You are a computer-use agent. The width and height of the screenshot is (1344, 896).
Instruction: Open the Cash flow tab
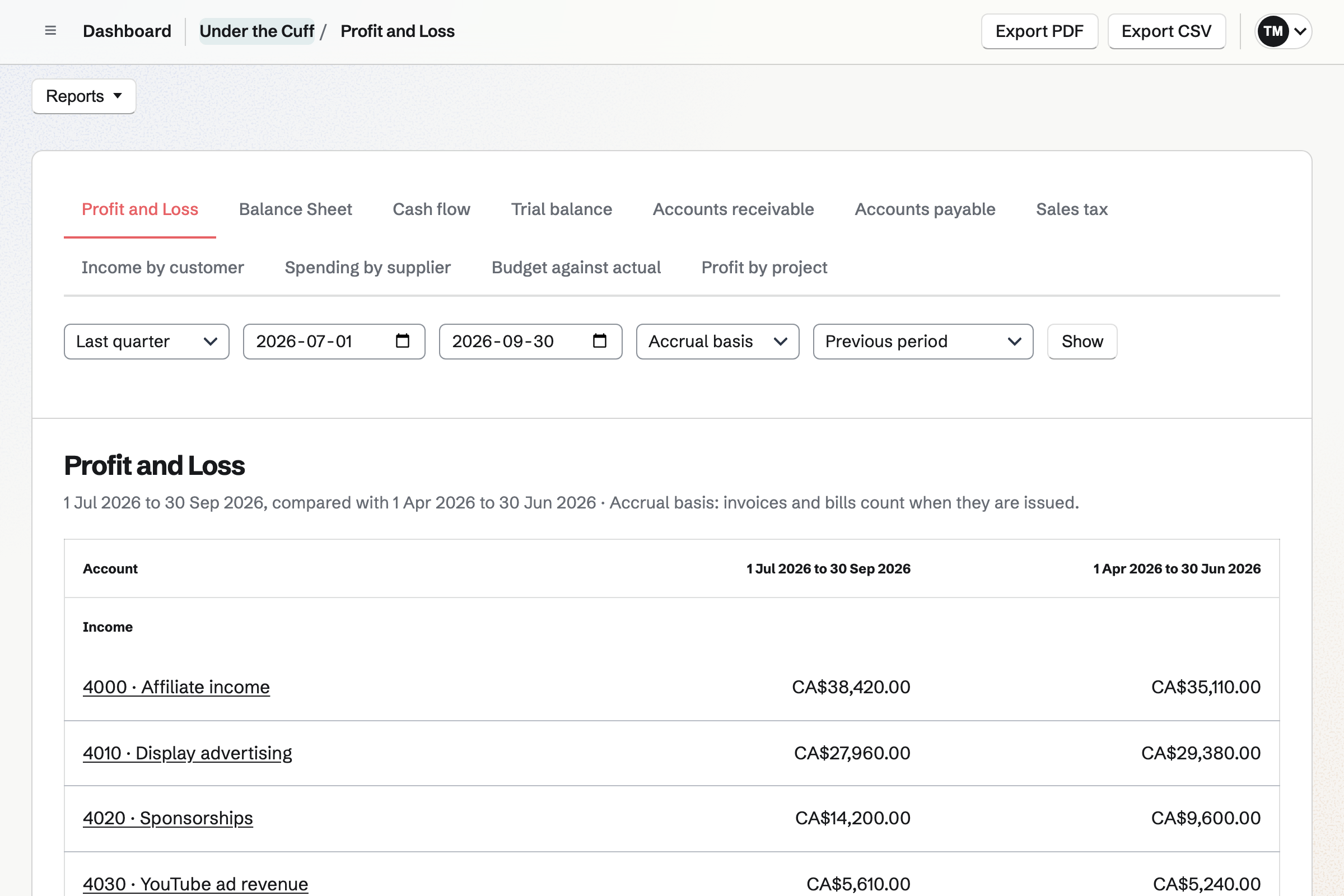click(431, 209)
